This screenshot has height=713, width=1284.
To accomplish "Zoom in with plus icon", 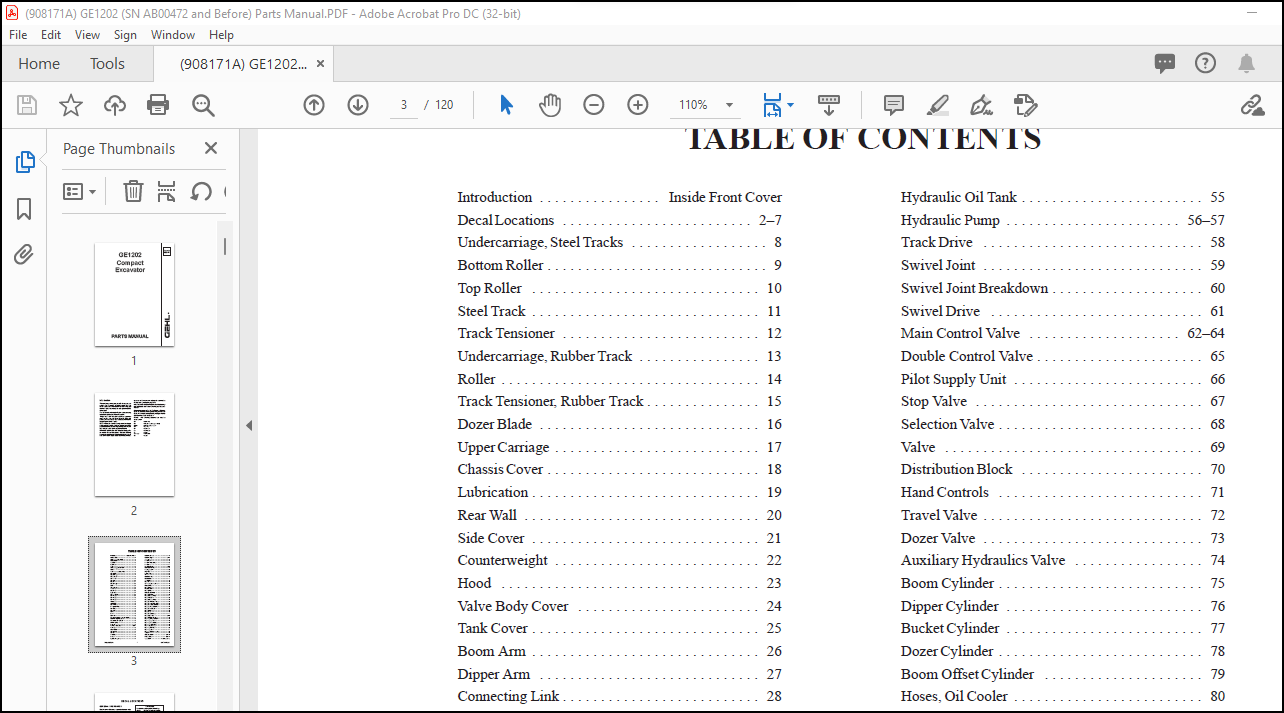I will point(638,105).
